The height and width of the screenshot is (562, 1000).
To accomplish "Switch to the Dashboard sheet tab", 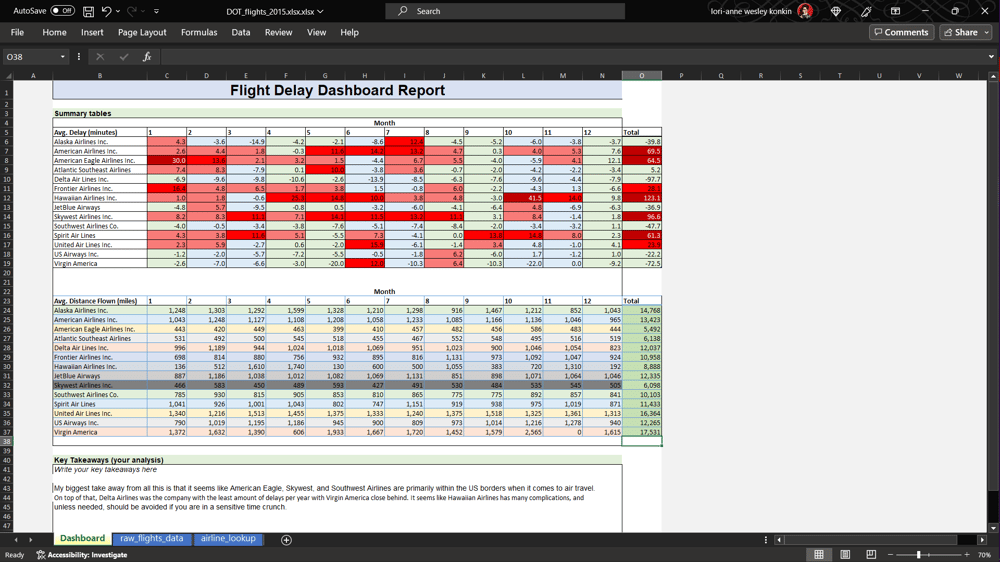I will pyautogui.click(x=82, y=539).
